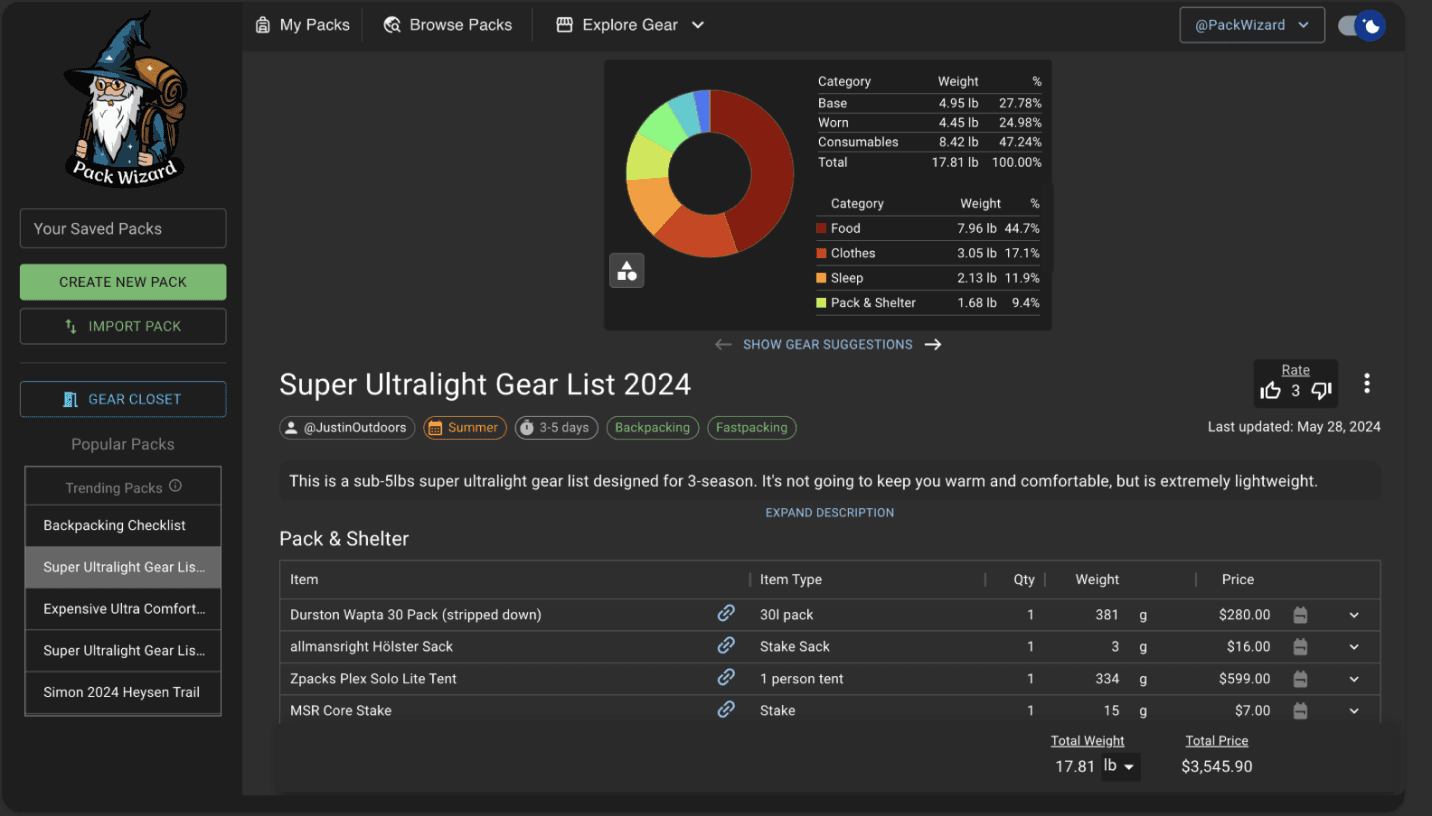This screenshot has height=816, width=1432.
Task: Select the highlighted Super Ultralight Gear List pack
Action: [123, 567]
